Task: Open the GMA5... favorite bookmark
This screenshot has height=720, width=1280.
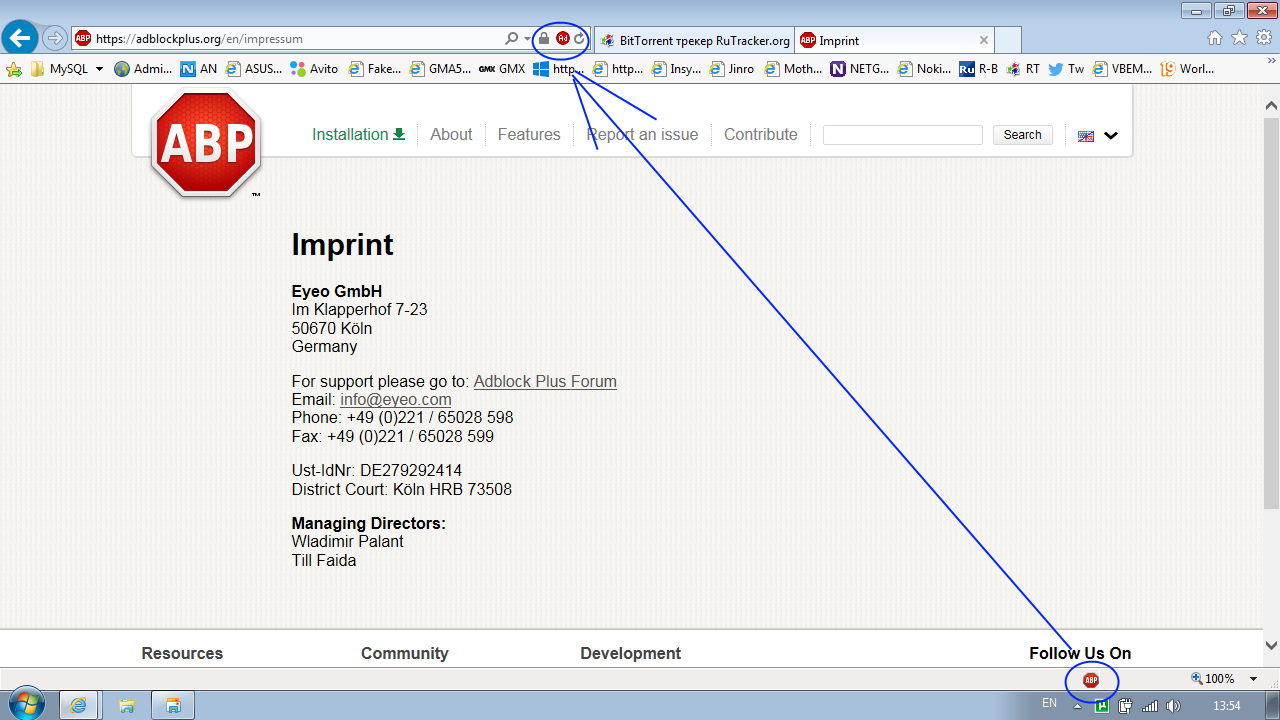Action: [x=440, y=69]
